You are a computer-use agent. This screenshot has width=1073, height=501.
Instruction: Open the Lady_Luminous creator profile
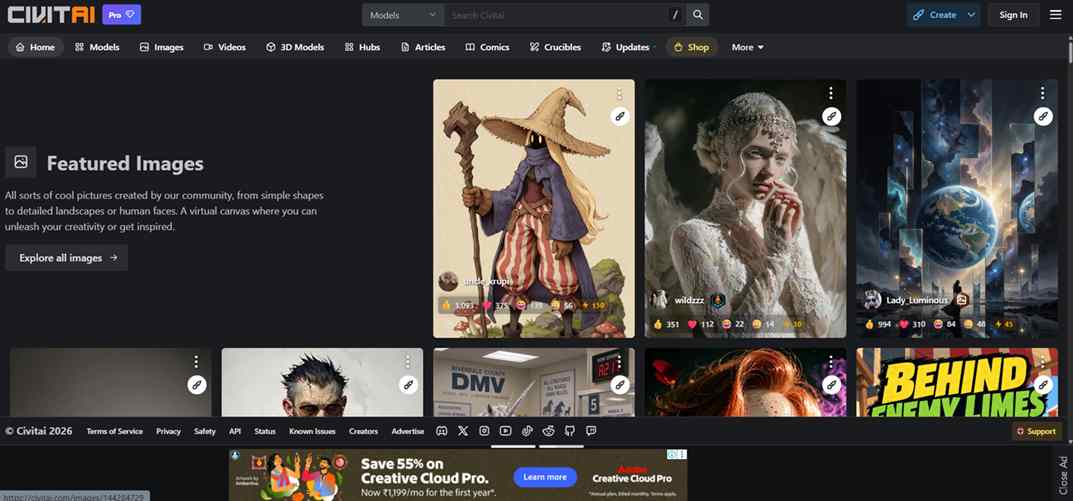tap(916, 300)
